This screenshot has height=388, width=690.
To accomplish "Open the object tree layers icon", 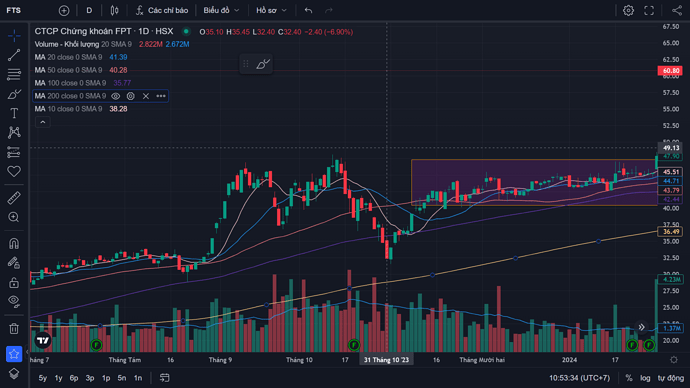I will click(14, 373).
